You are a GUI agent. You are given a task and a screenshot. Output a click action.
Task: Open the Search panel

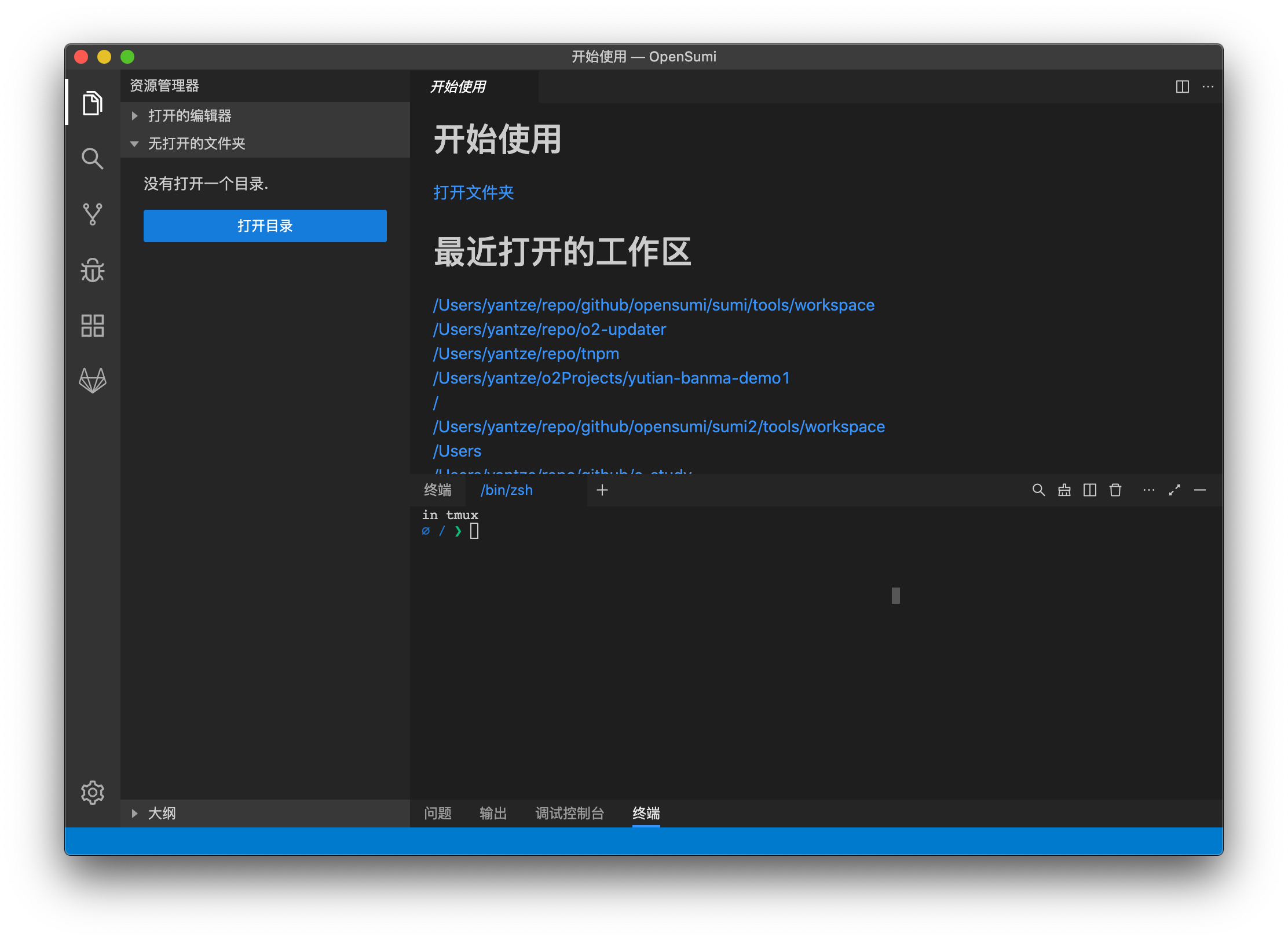click(92, 158)
